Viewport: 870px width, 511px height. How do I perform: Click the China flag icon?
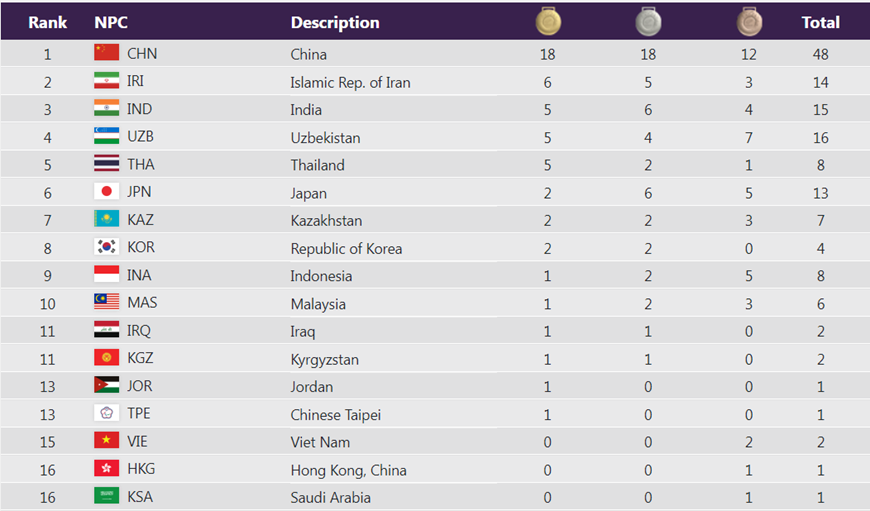107,53
